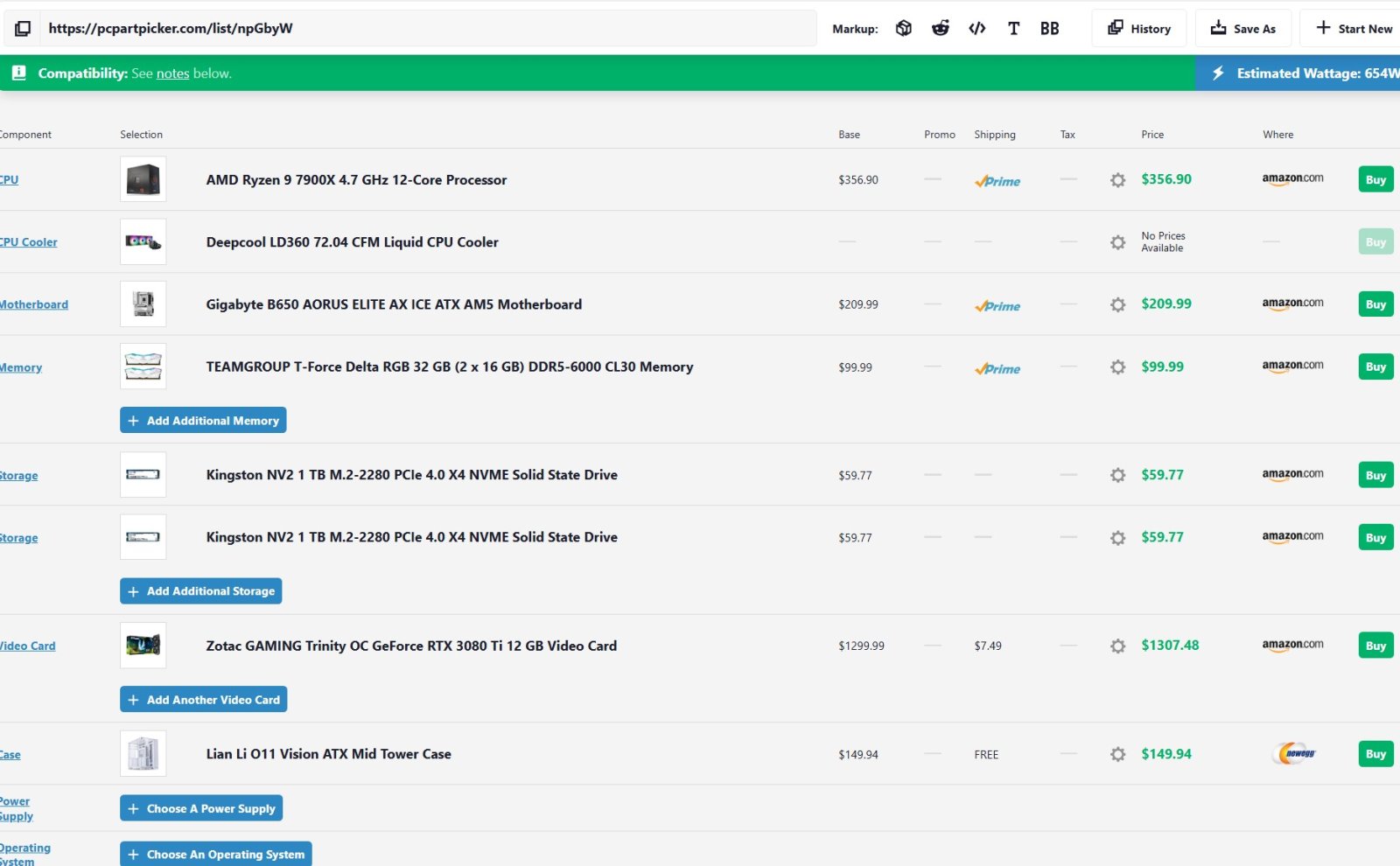Open gear settings for TEAMGROUP memory
The height and width of the screenshot is (866, 1400).
(x=1117, y=367)
